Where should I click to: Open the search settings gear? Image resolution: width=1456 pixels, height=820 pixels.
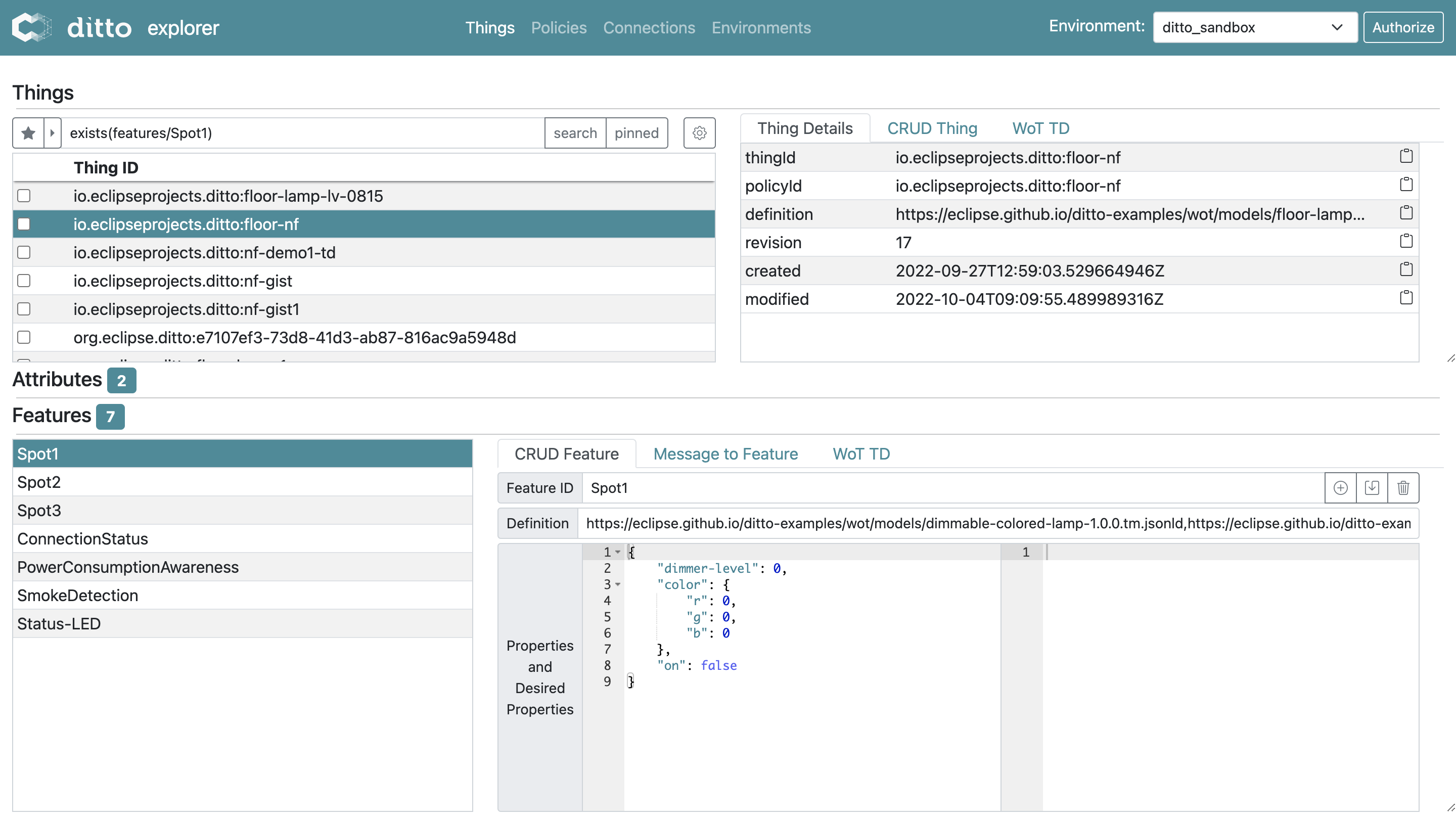click(699, 133)
